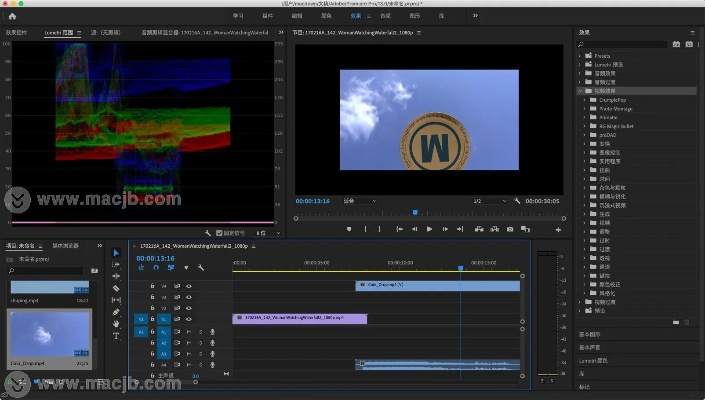Click the program monitor playhead scrubber
This screenshot has width=705, height=400.
click(415, 212)
